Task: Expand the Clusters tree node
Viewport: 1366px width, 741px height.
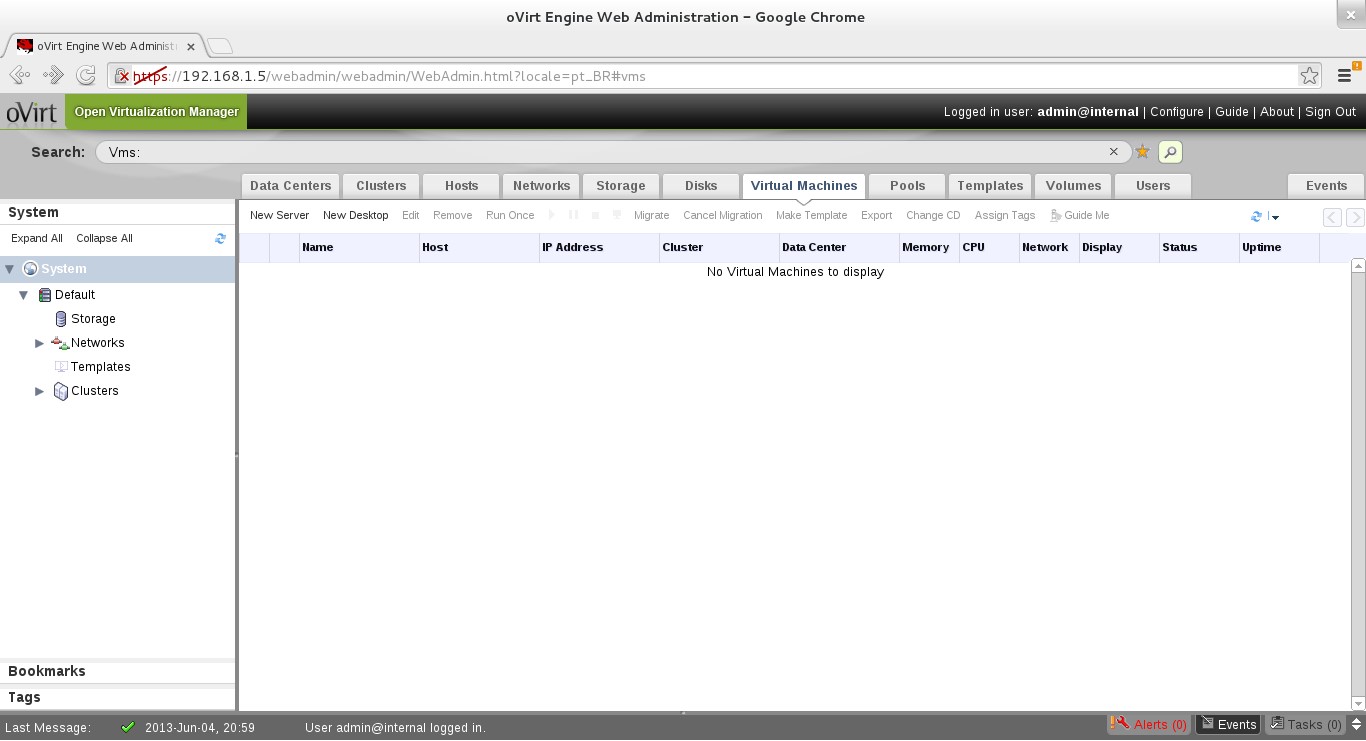Action: 40,391
